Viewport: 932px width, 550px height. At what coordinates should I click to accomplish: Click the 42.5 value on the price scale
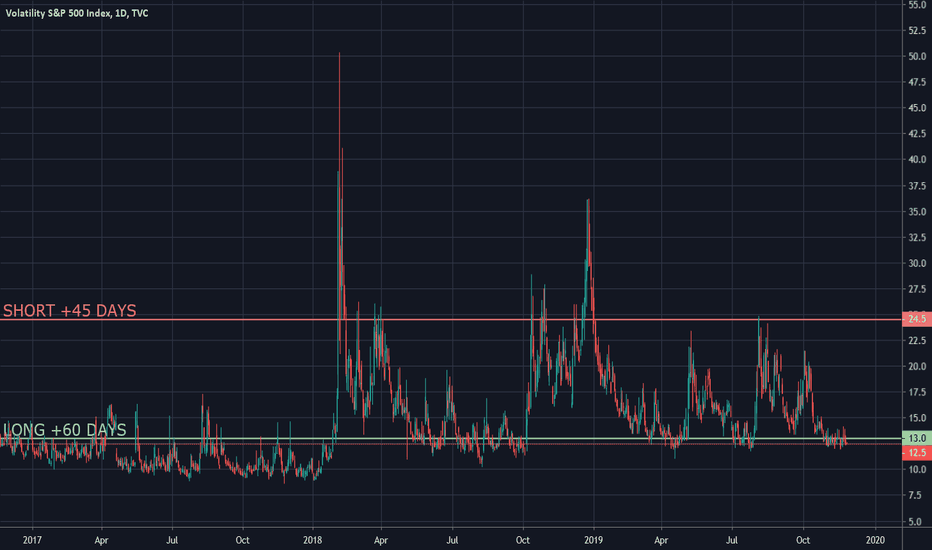click(917, 134)
